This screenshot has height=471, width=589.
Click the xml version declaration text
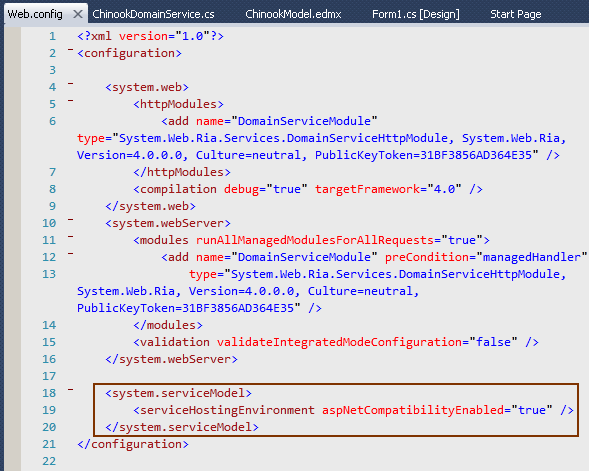pos(150,36)
